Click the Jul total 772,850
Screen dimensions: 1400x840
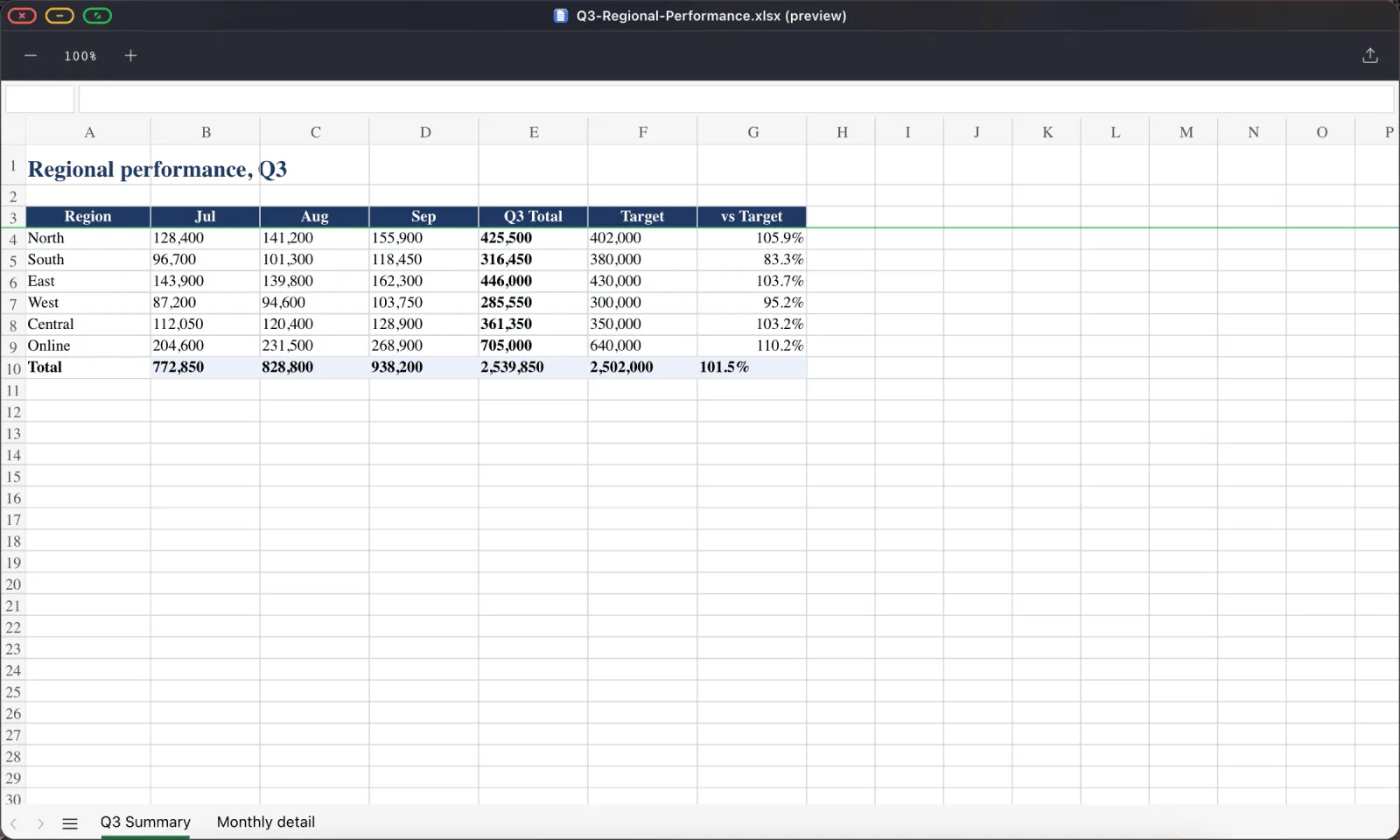(x=206, y=367)
